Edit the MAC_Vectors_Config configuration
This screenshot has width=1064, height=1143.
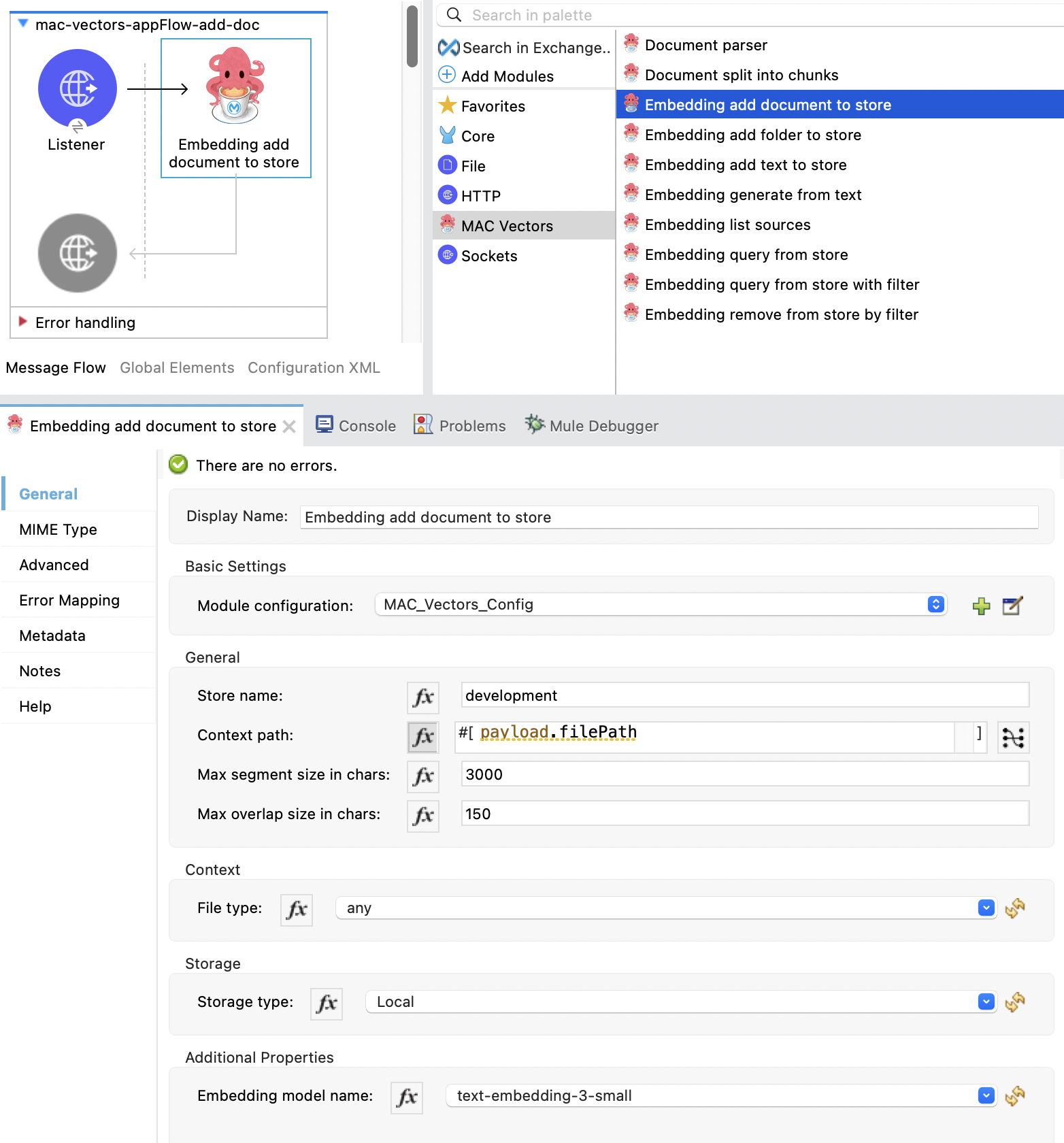1012,606
